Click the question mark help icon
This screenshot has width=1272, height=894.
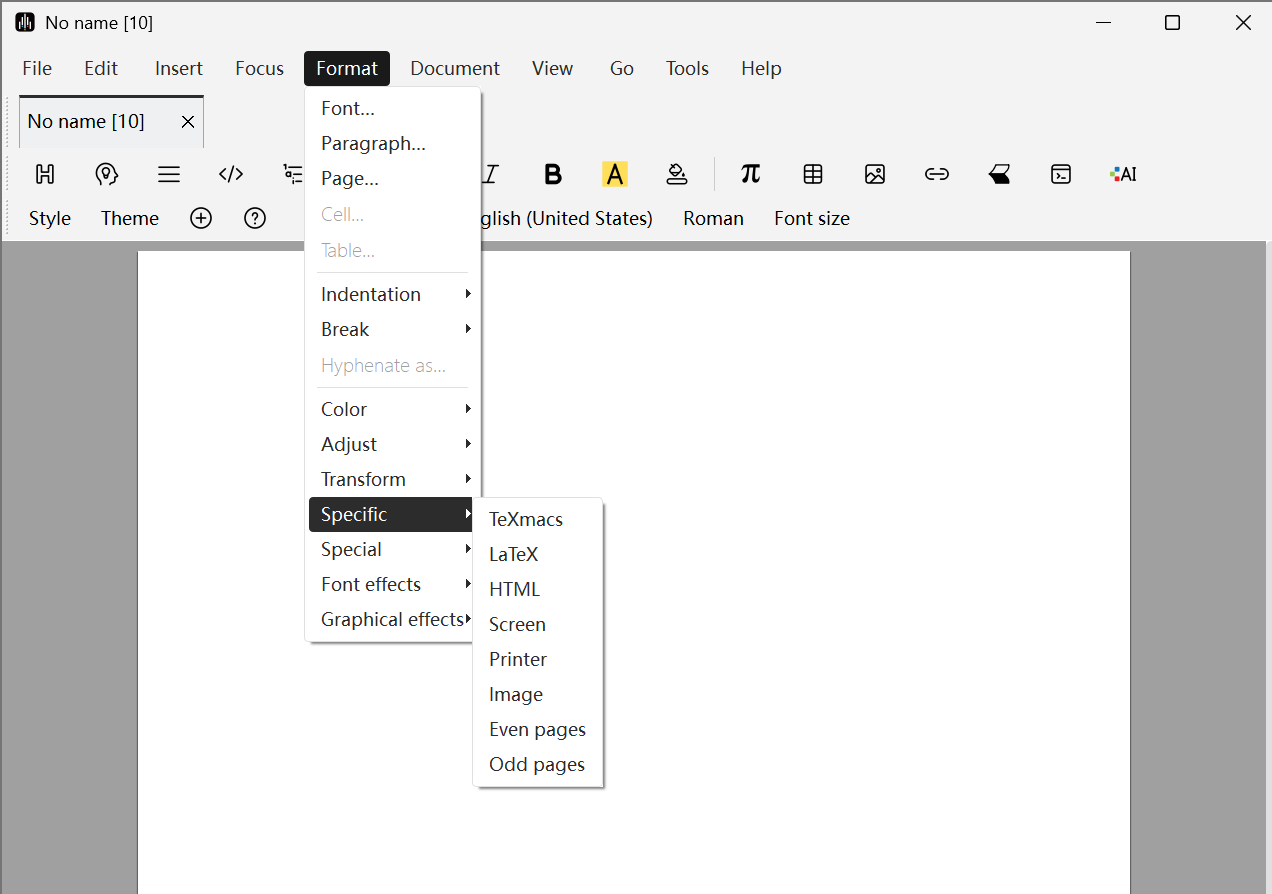click(x=255, y=218)
